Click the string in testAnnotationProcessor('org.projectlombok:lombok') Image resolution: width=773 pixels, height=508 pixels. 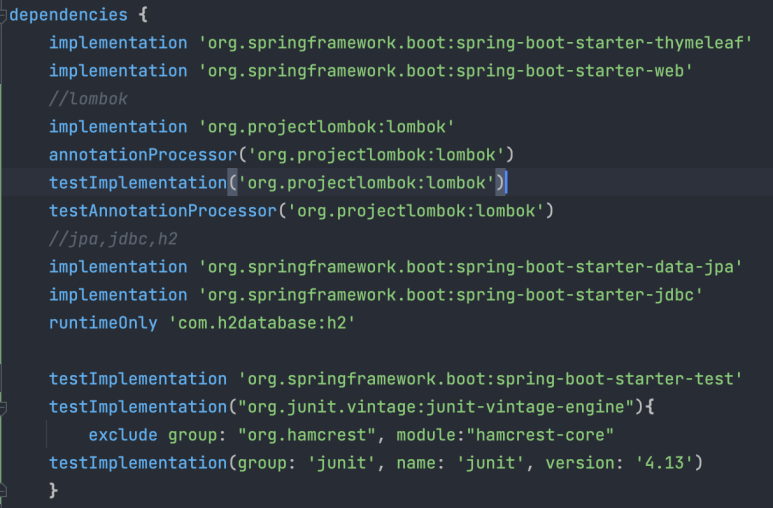pos(416,211)
